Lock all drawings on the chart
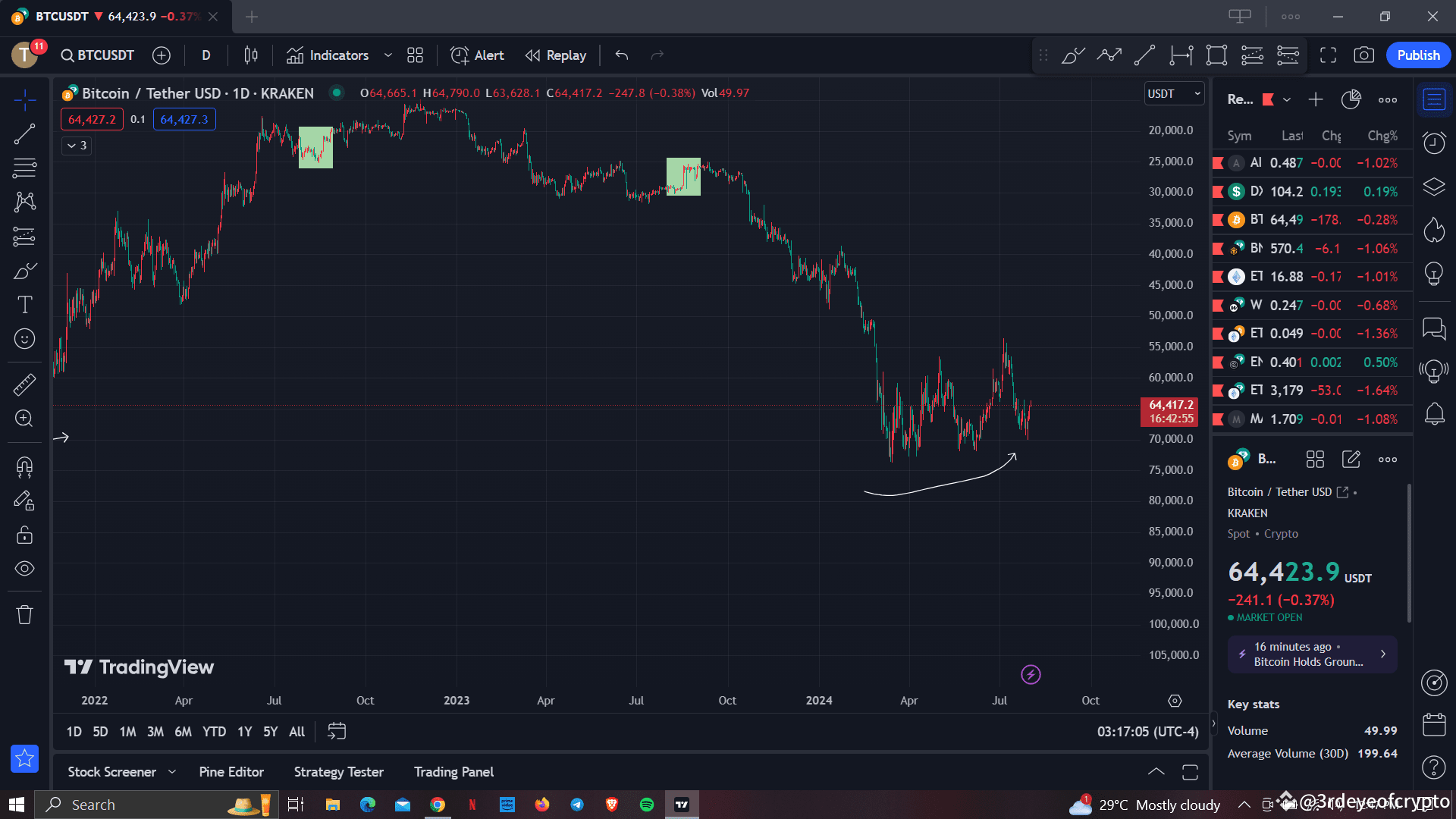The width and height of the screenshot is (1456, 819). (25, 535)
